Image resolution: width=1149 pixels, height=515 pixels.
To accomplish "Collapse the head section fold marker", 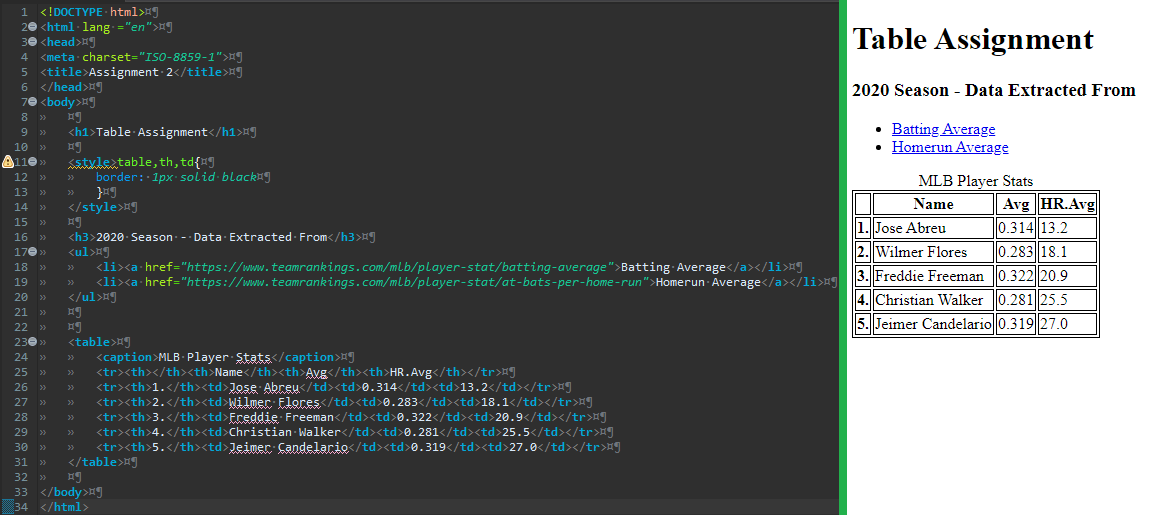I will pyautogui.click(x=33, y=42).
